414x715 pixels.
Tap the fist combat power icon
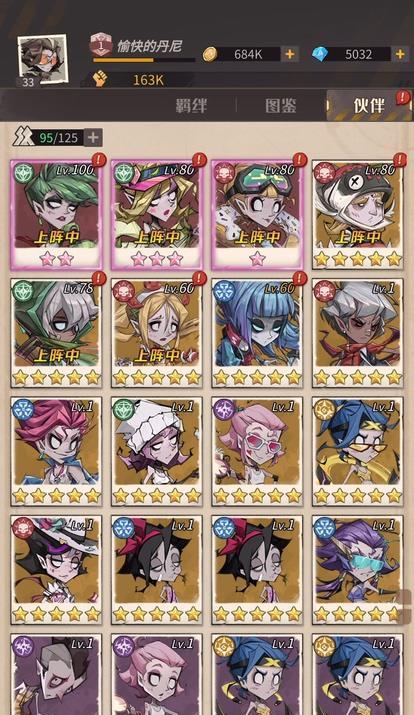tap(99, 79)
